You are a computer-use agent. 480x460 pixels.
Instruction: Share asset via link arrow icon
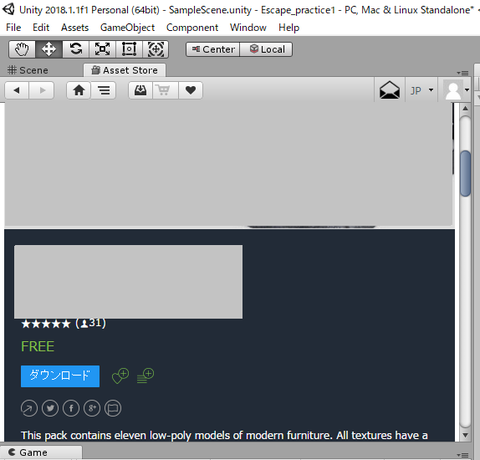coord(29,408)
